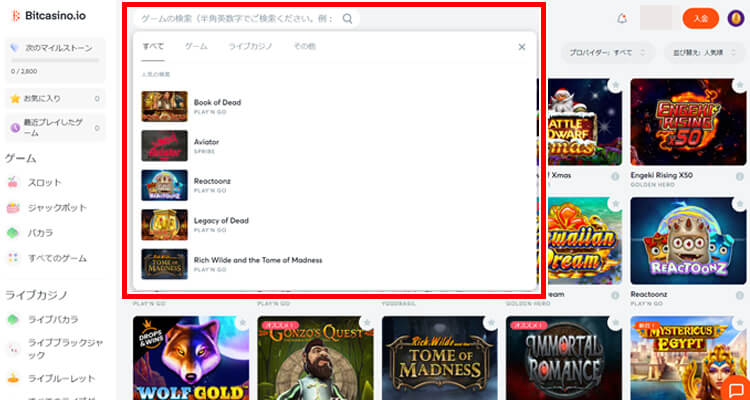The width and height of the screenshot is (750, 400).
Task: Open the user avatar menu
Action: [736, 19]
